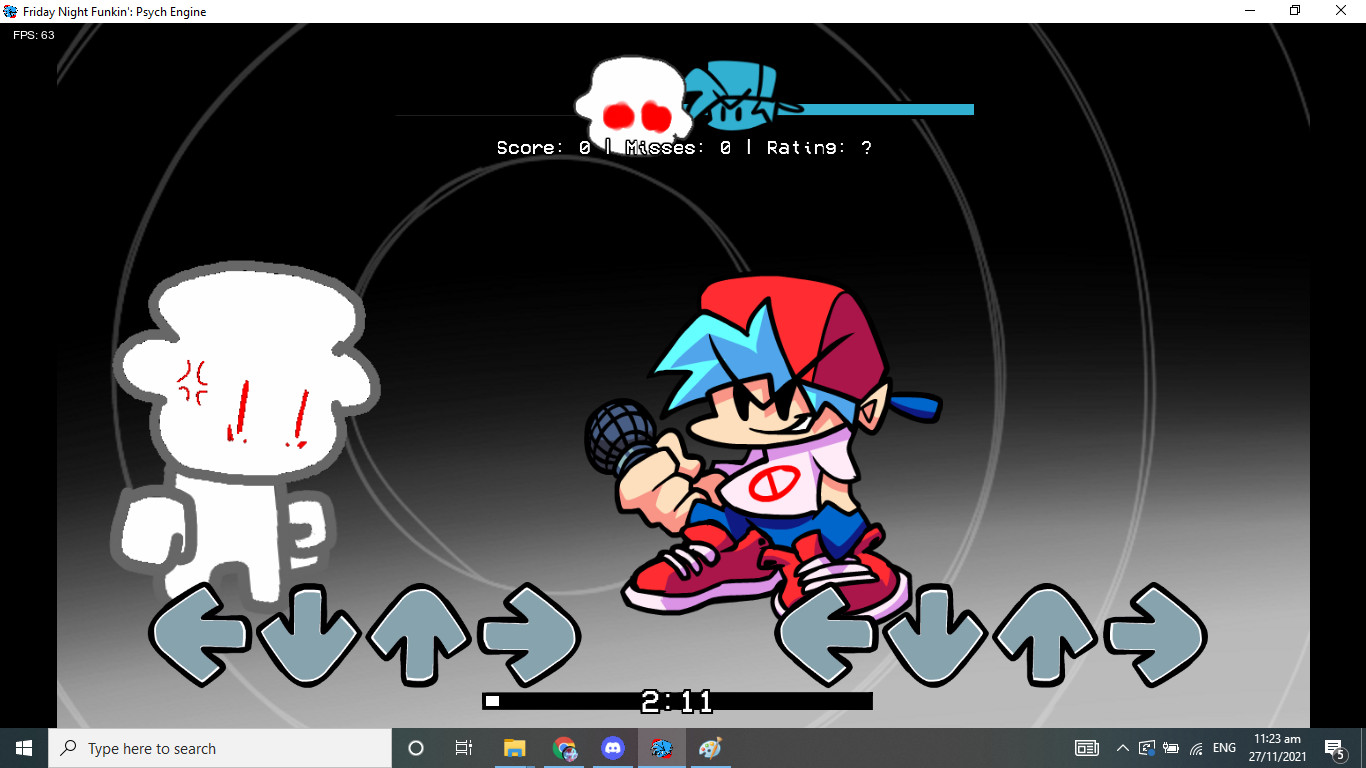Click the player's up arrow receptor
The image size is (1366, 768).
1046,634
